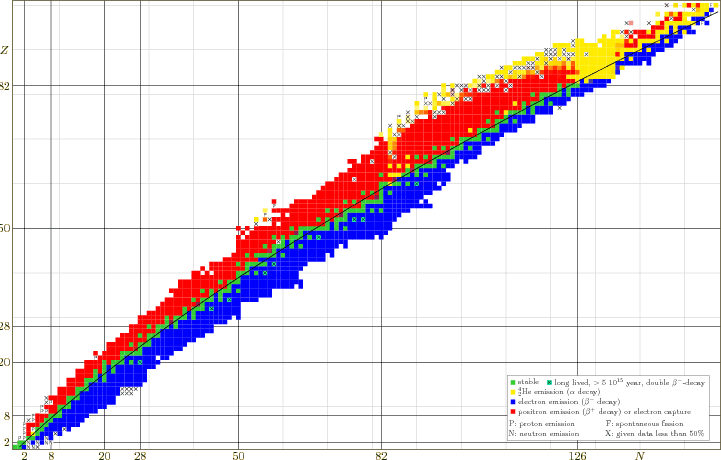
Task: Click the green 'stable' legend swatch
Action: click(513, 383)
